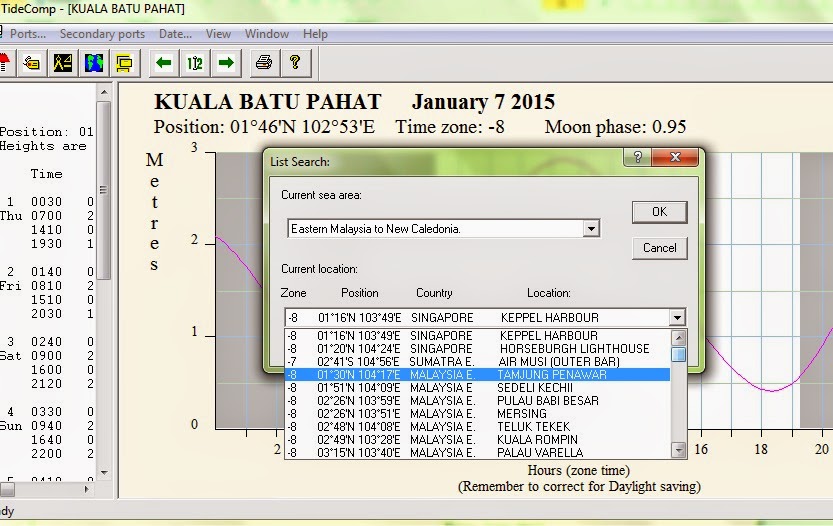Viewport: 833px width, 526px height.
Task: Click the 'Country' column header label
Action: pos(434,293)
